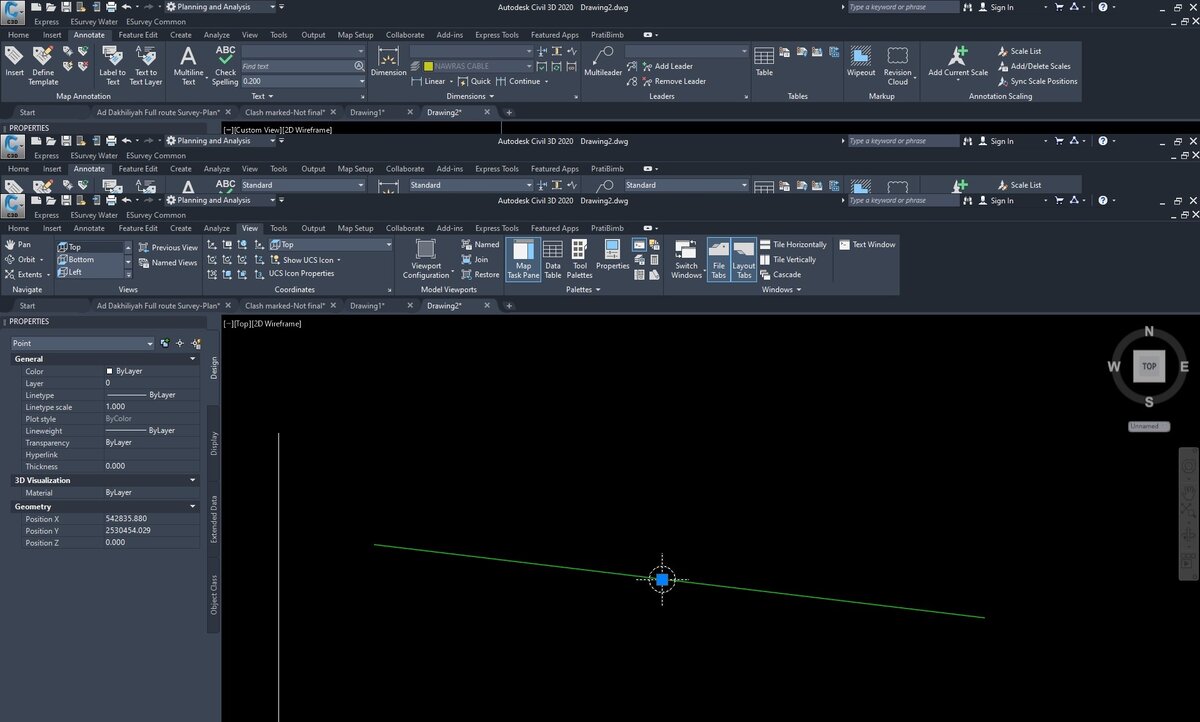
Task: Click the Multiline Text tool
Action: tap(188, 64)
